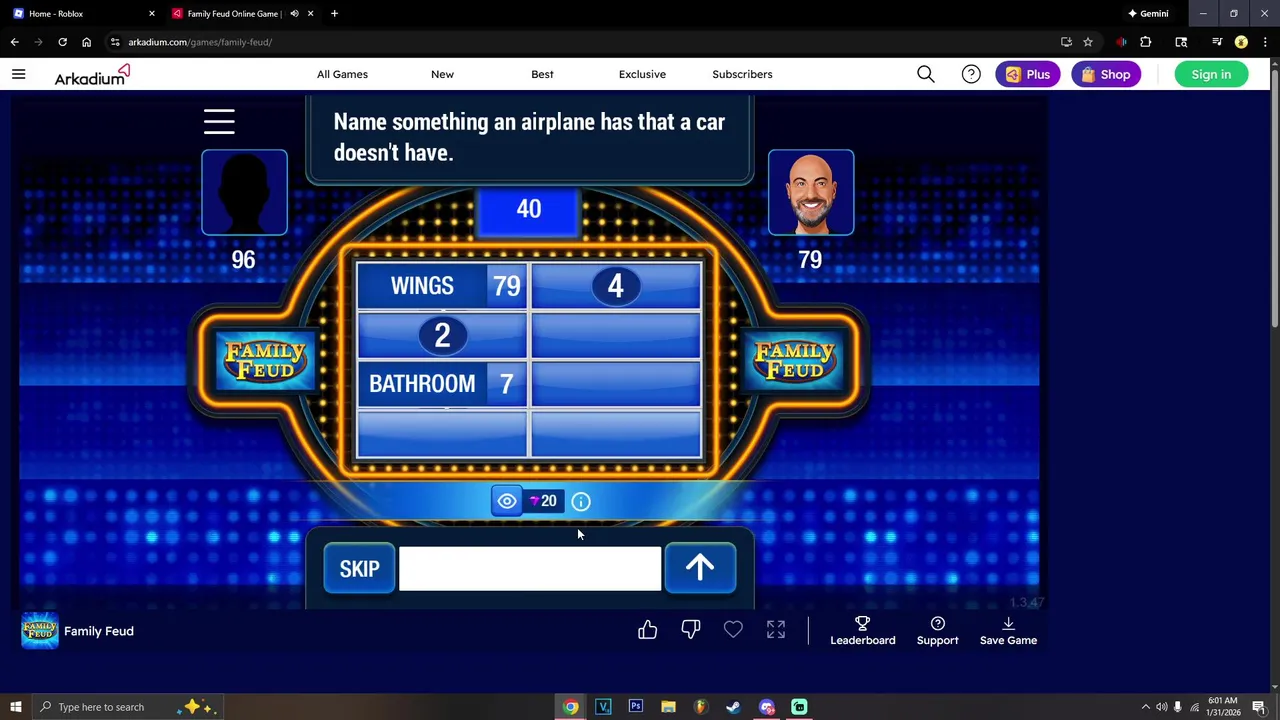Reload the current page

[x=62, y=42]
